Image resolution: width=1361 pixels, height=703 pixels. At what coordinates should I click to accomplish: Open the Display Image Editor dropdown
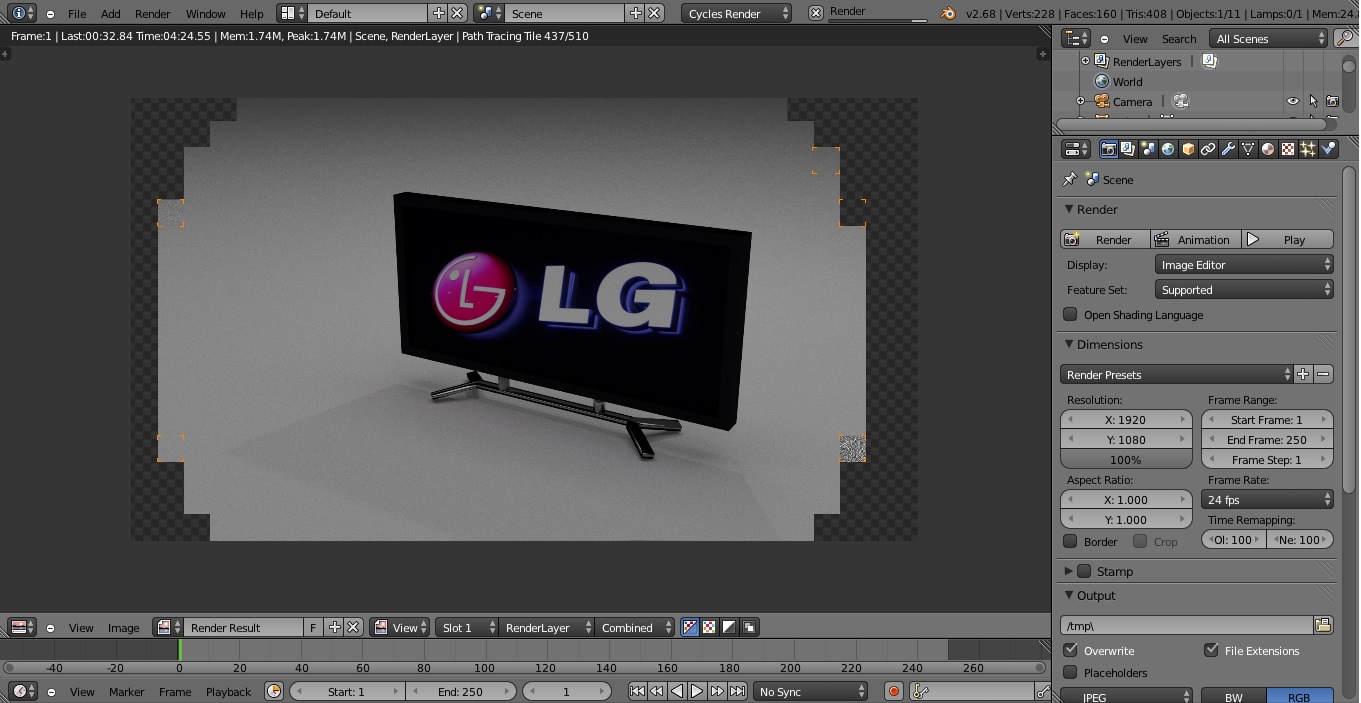pyautogui.click(x=1244, y=265)
